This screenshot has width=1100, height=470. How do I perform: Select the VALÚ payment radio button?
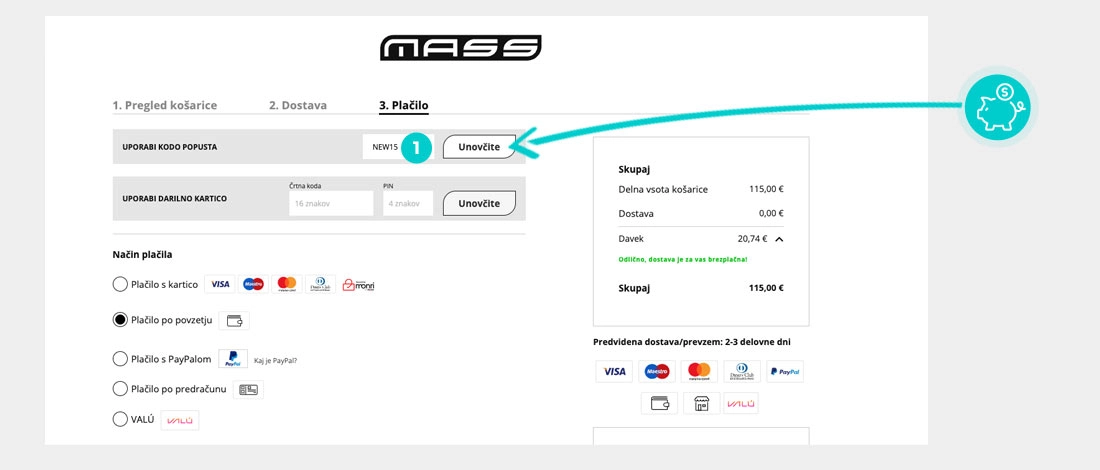point(120,419)
